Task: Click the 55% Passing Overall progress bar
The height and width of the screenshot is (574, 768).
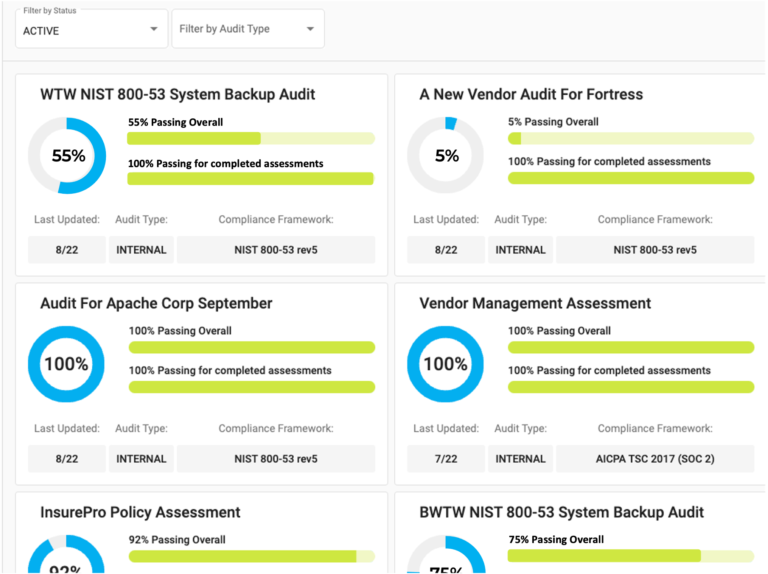Action: (x=250, y=138)
